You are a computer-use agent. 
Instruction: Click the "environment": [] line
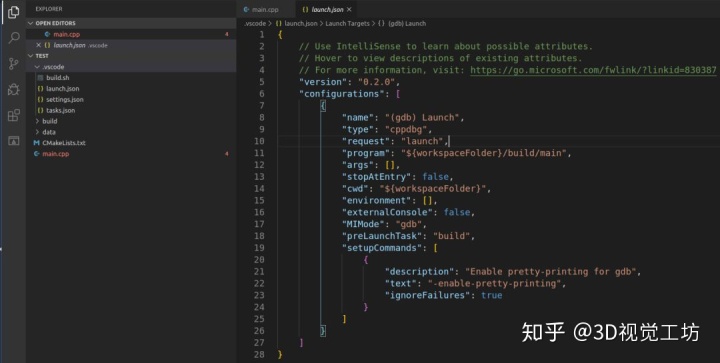[x=389, y=201]
